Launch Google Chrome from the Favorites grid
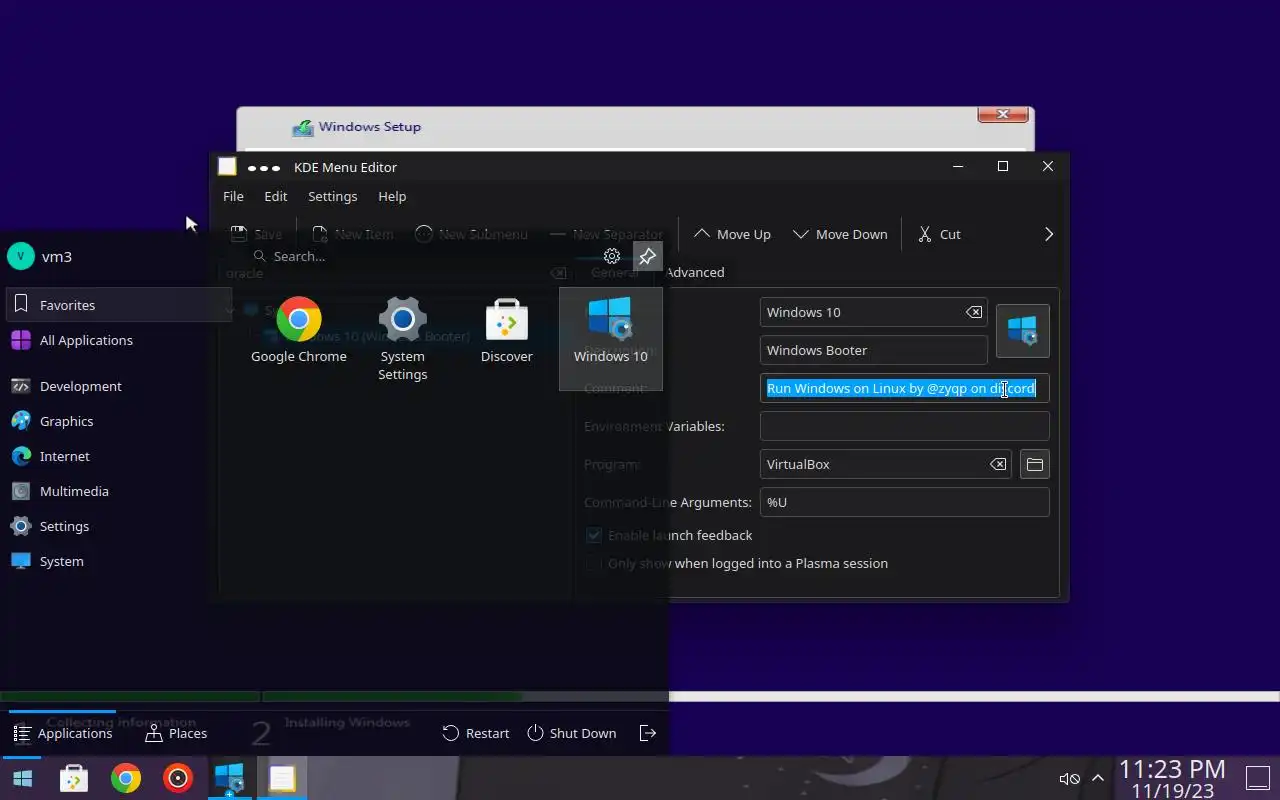Screen dimensions: 1280x800 click(x=298, y=331)
